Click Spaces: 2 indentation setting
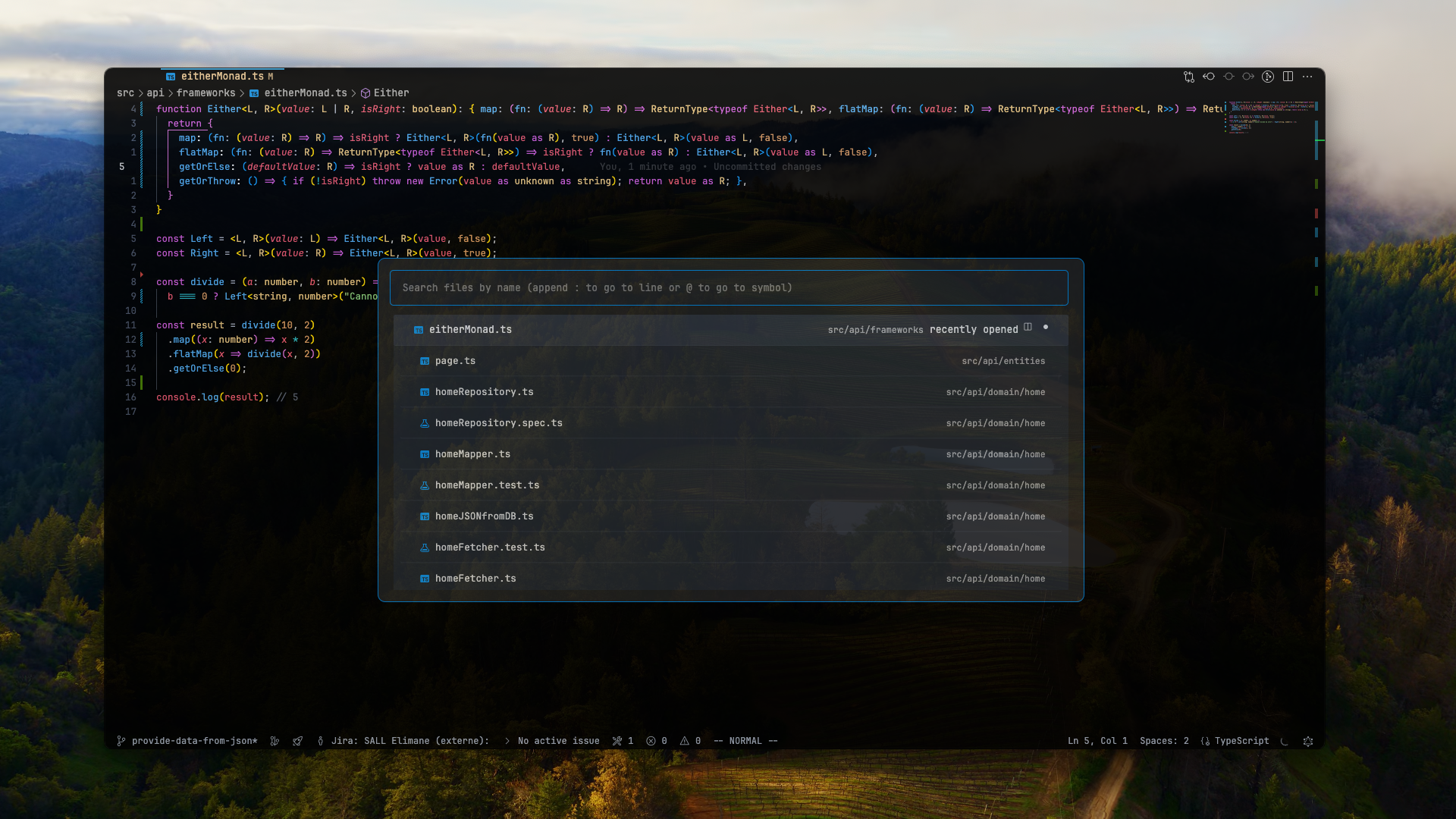Viewport: 1456px width, 819px height. click(x=1164, y=741)
